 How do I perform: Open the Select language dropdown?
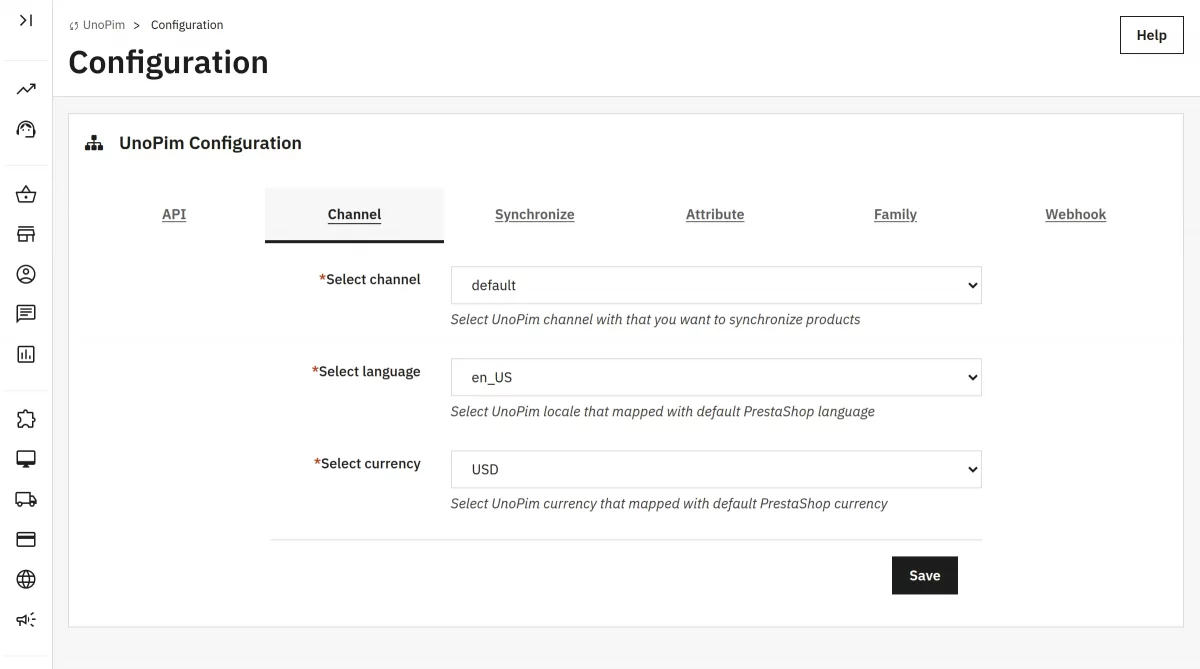tap(716, 377)
